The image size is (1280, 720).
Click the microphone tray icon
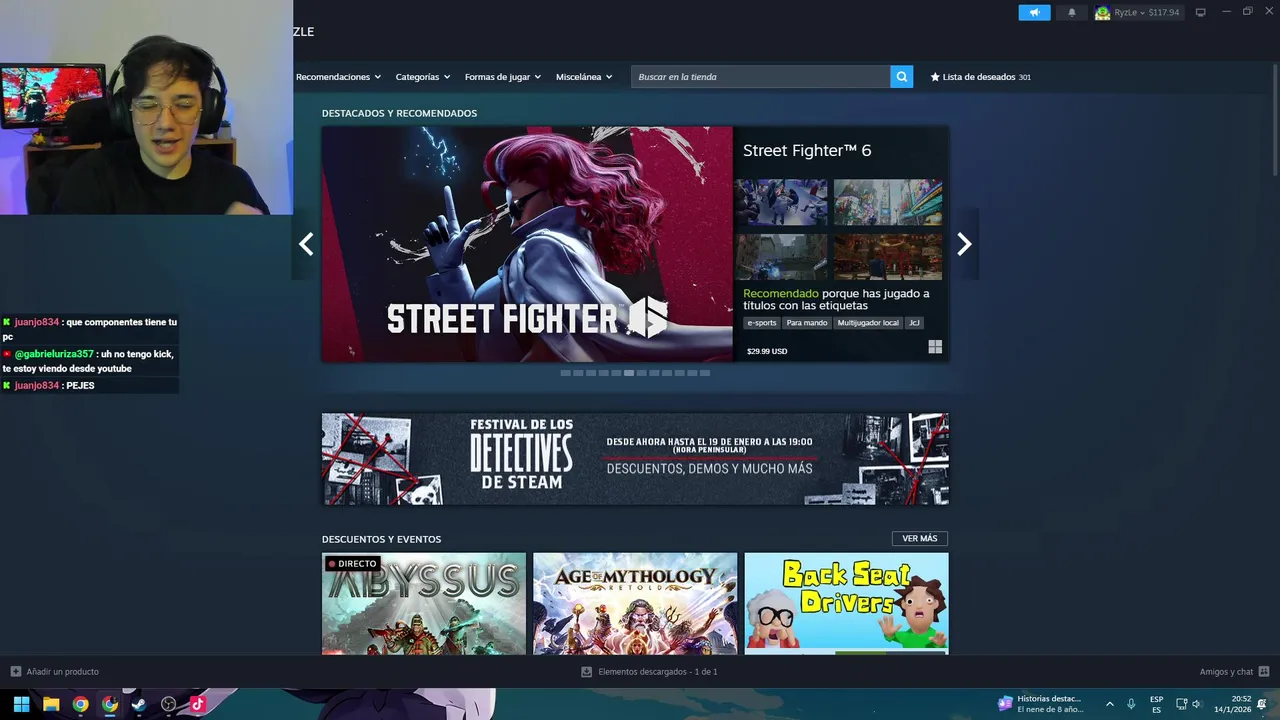click(1131, 704)
